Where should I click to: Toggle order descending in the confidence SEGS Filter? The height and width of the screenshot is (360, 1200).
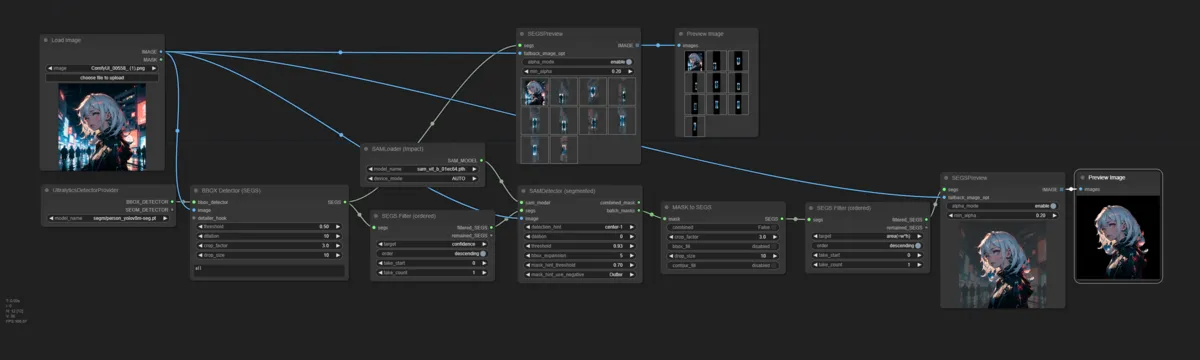pyautogui.click(x=432, y=253)
